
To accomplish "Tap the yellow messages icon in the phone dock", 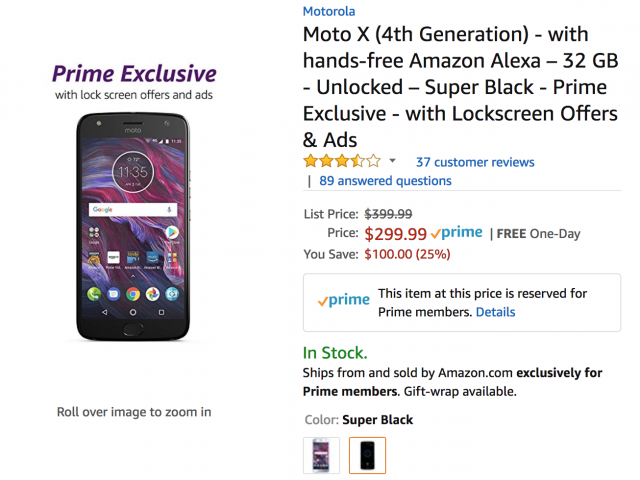I will pos(114,295).
